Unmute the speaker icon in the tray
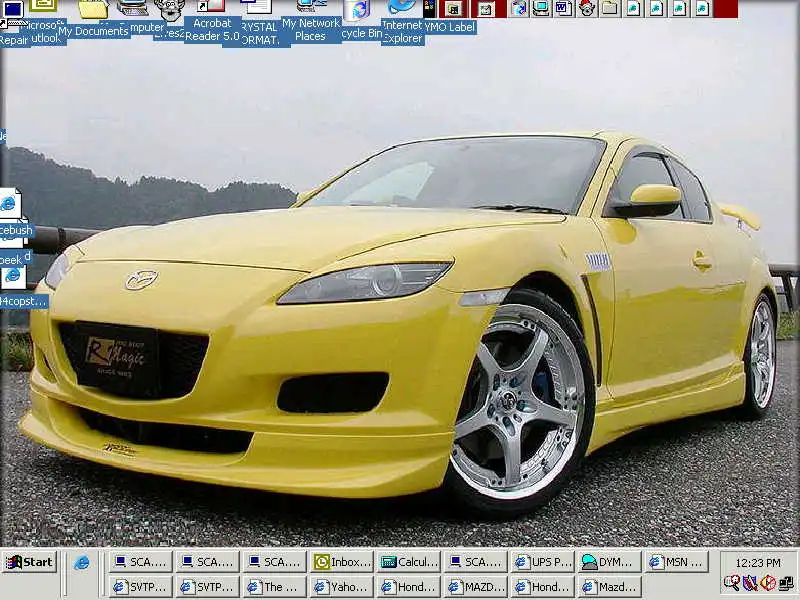Viewport: 800px width, 600px height. click(x=766, y=582)
